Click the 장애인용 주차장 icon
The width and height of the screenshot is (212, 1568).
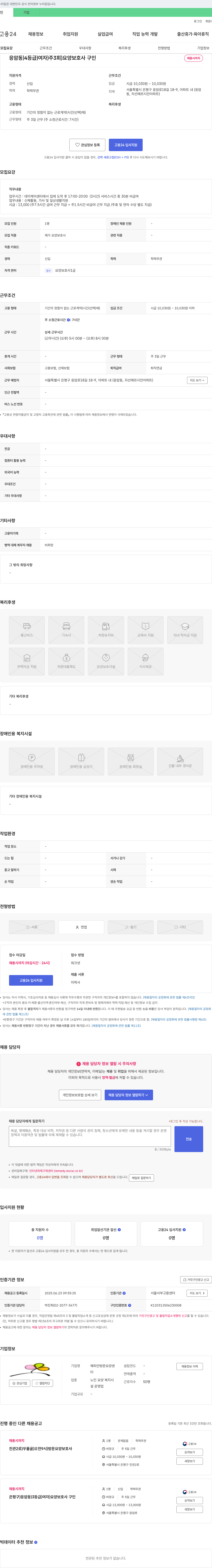coord(32,762)
